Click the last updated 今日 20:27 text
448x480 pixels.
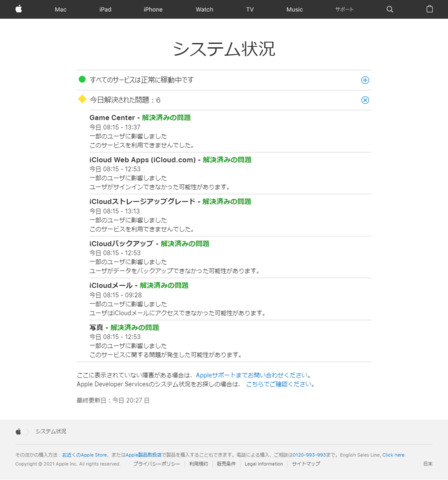tap(113, 400)
